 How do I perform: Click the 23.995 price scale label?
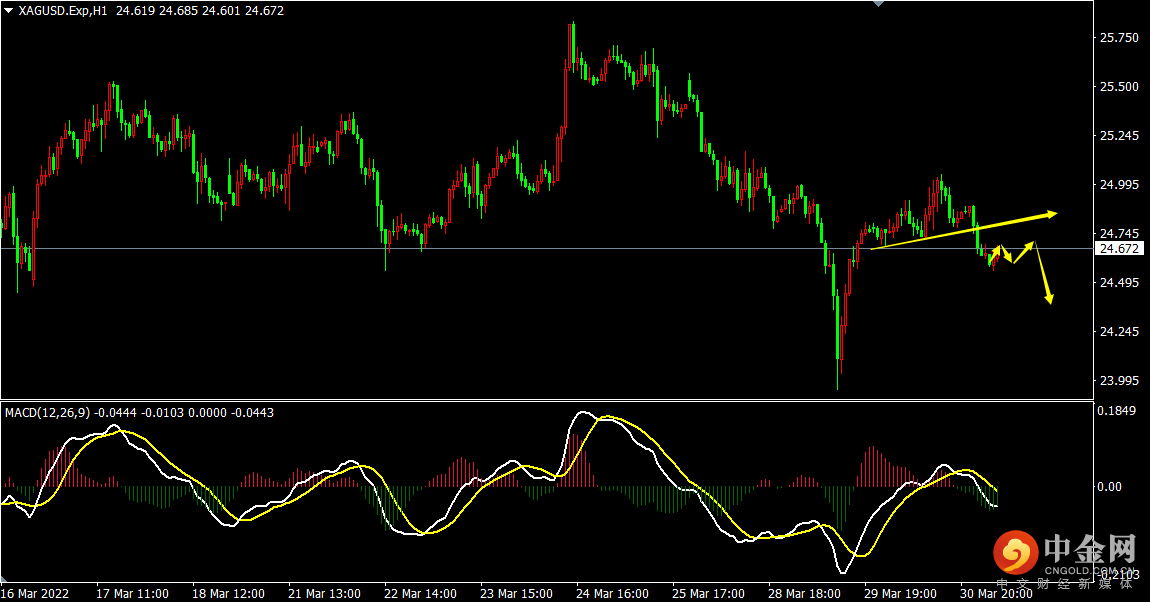coord(1119,381)
